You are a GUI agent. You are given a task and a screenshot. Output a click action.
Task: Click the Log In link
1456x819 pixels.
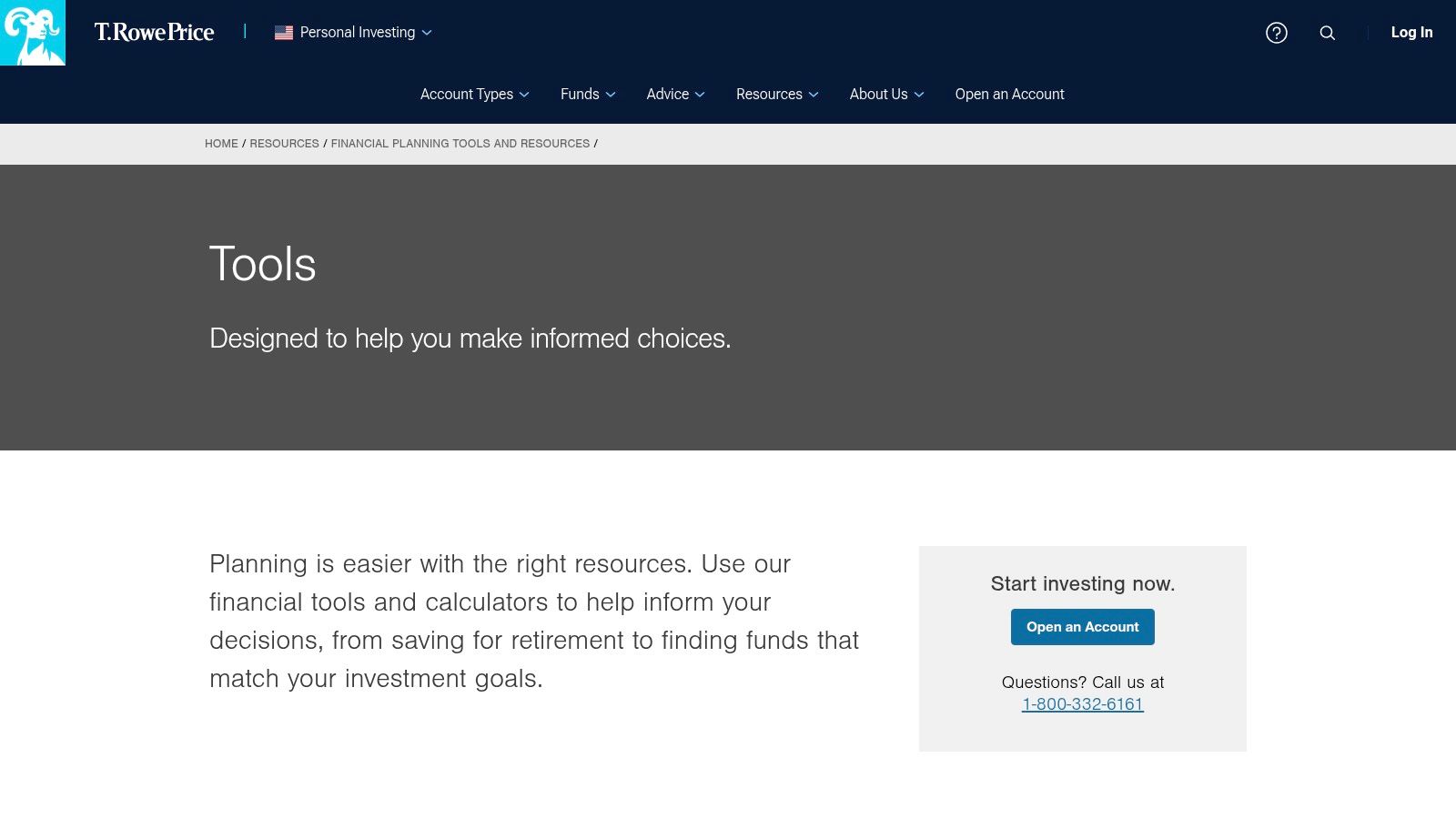(1411, 33)
